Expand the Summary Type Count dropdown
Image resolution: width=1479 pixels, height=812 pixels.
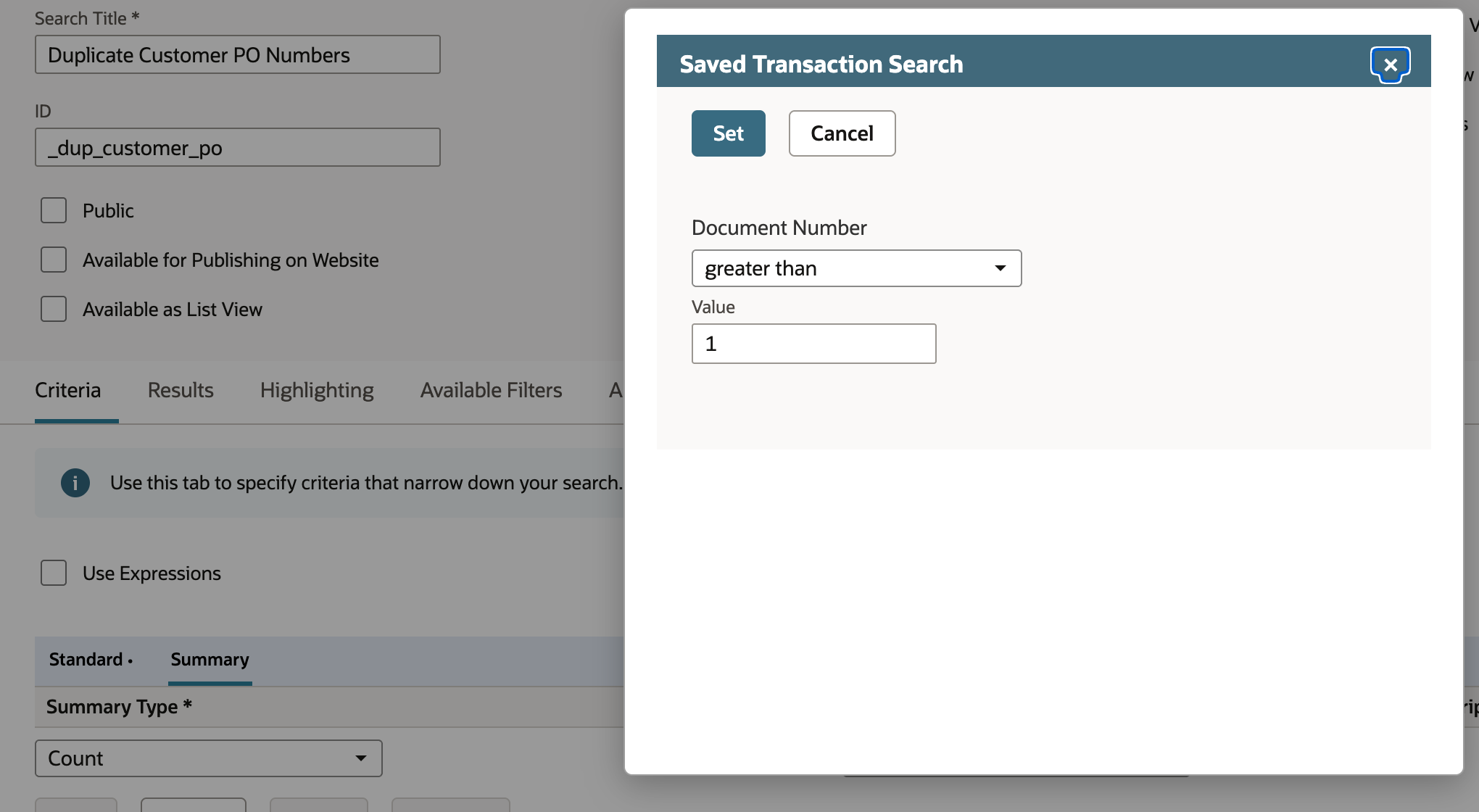point(209,758)
